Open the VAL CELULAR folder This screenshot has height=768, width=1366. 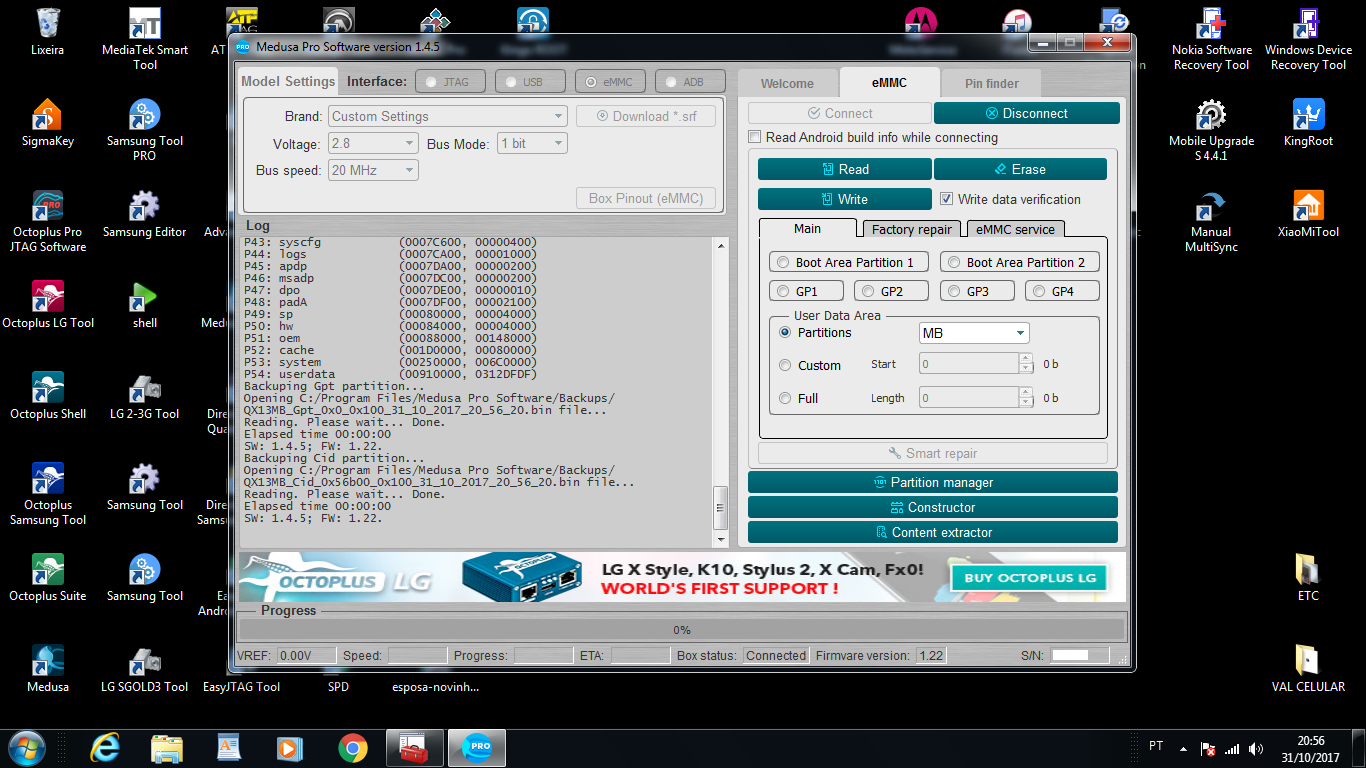coord(1308,668)
